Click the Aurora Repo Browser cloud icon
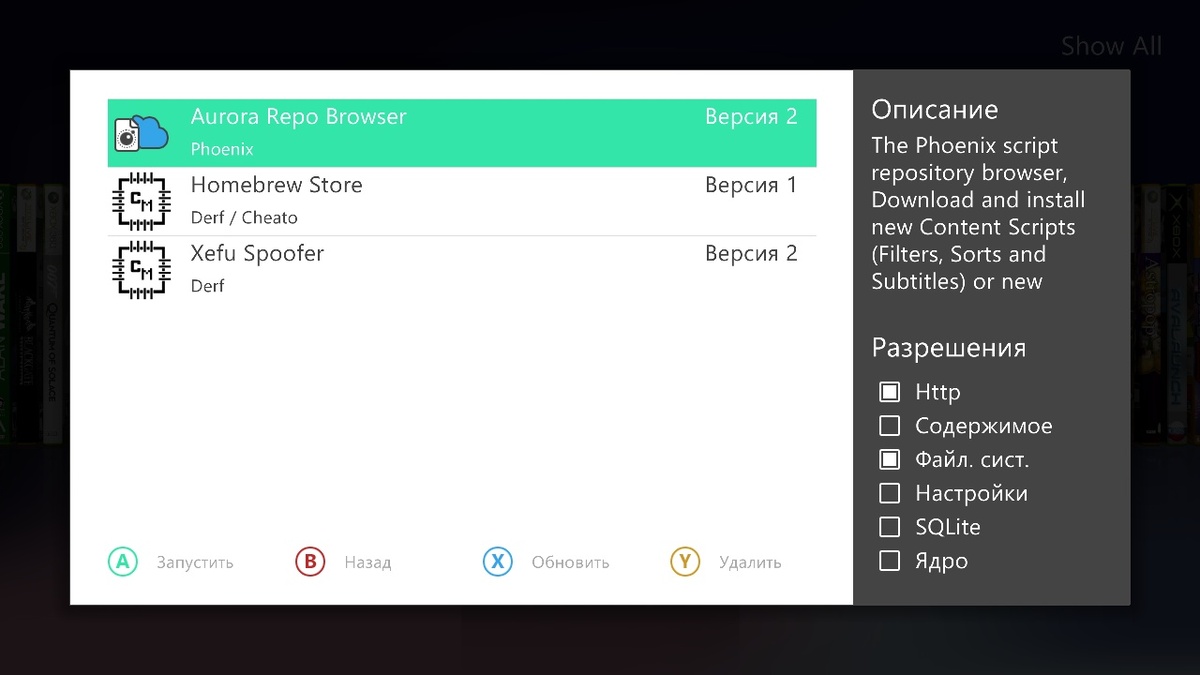Image resolution: width=1200 pixels, height=675 pixels. click(140, 132)
